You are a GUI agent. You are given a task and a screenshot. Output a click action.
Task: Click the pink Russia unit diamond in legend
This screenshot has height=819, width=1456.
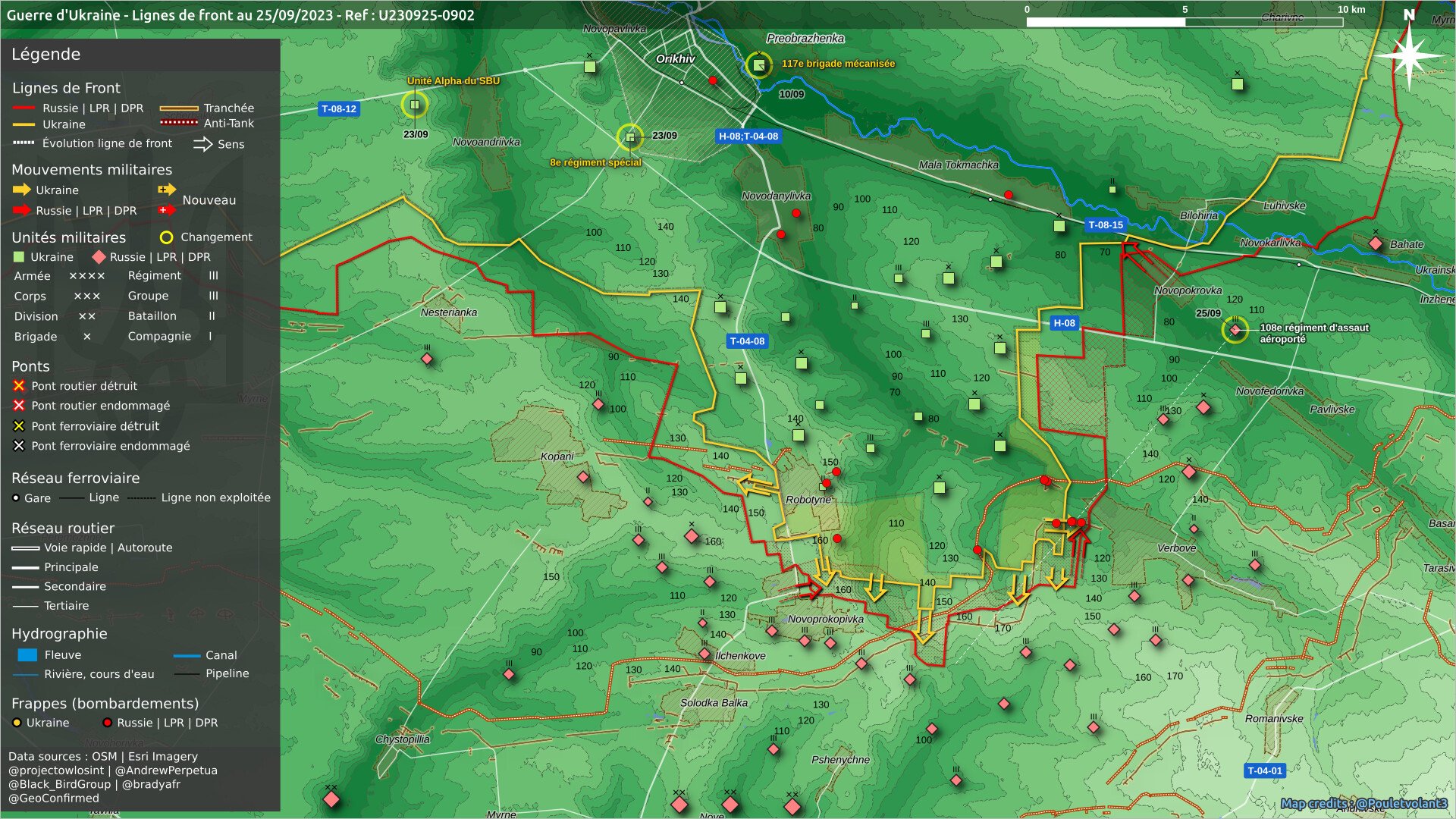(99, 257)
